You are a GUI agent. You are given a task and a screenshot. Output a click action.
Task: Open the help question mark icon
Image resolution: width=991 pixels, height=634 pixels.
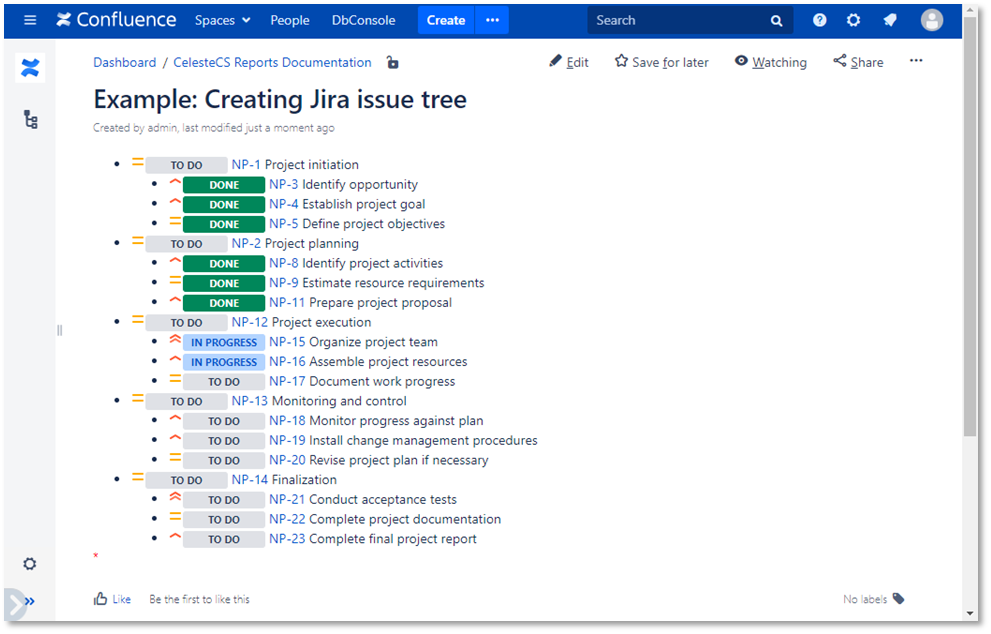(820, 20)
